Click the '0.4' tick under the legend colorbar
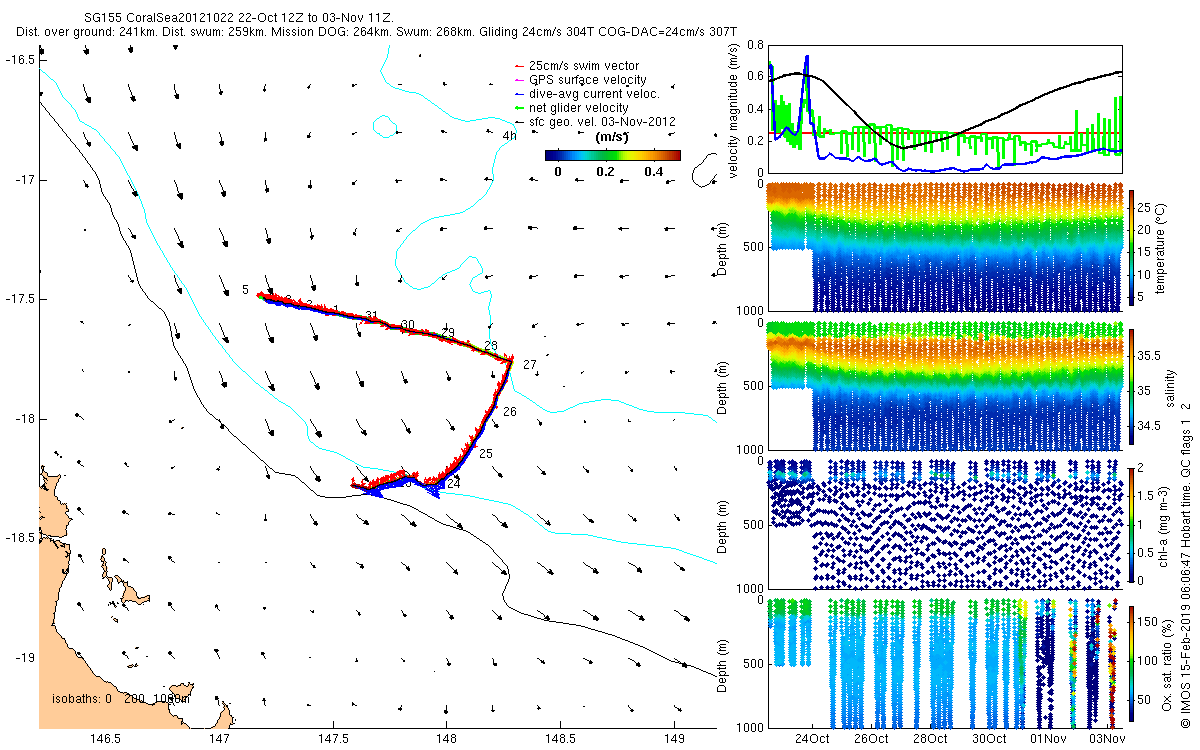Viewport: 1200px width, 750px height. pos(654,171)
